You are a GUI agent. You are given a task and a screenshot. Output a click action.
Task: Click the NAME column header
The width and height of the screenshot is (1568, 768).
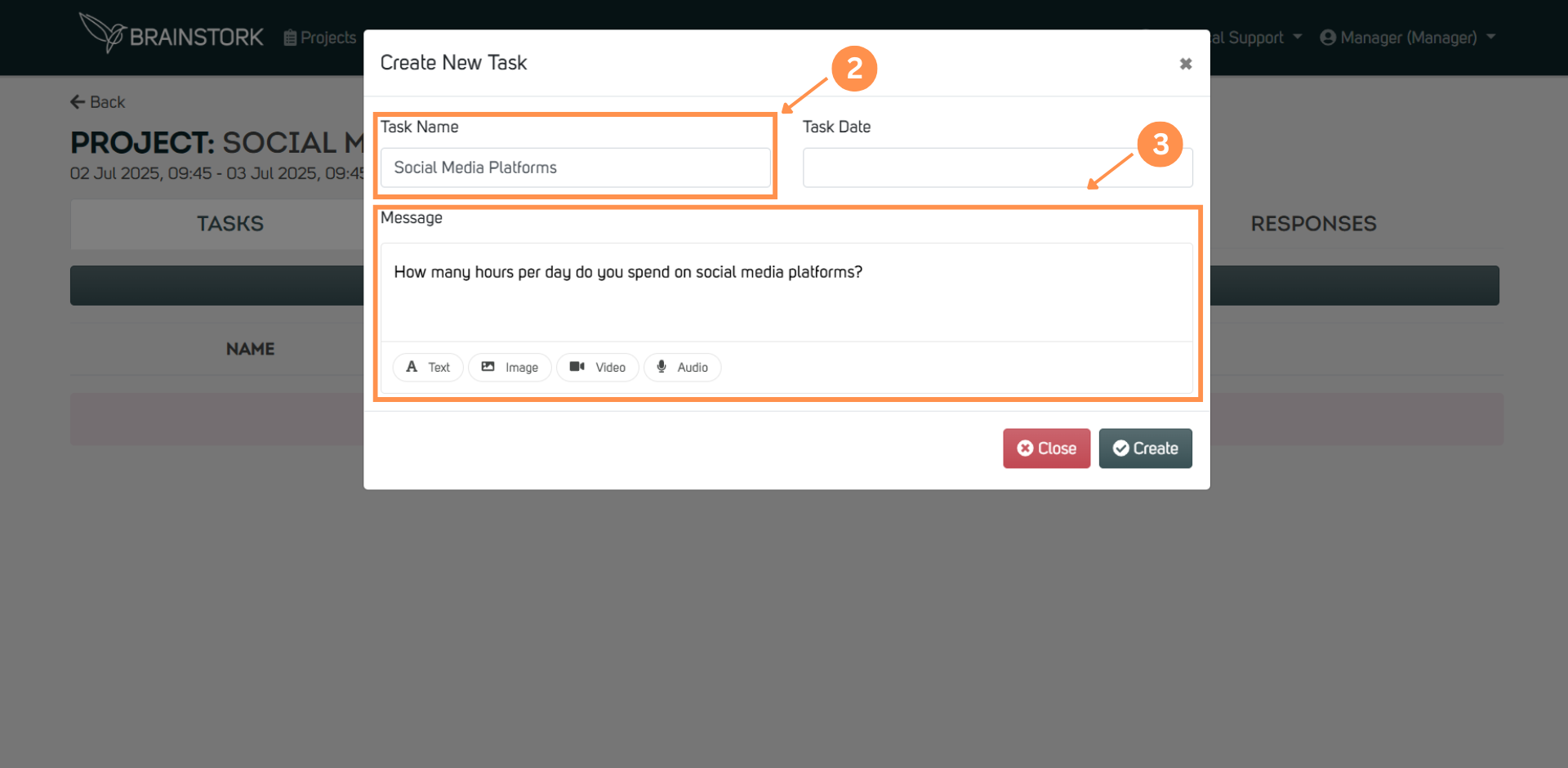click(x=250, y=349)
